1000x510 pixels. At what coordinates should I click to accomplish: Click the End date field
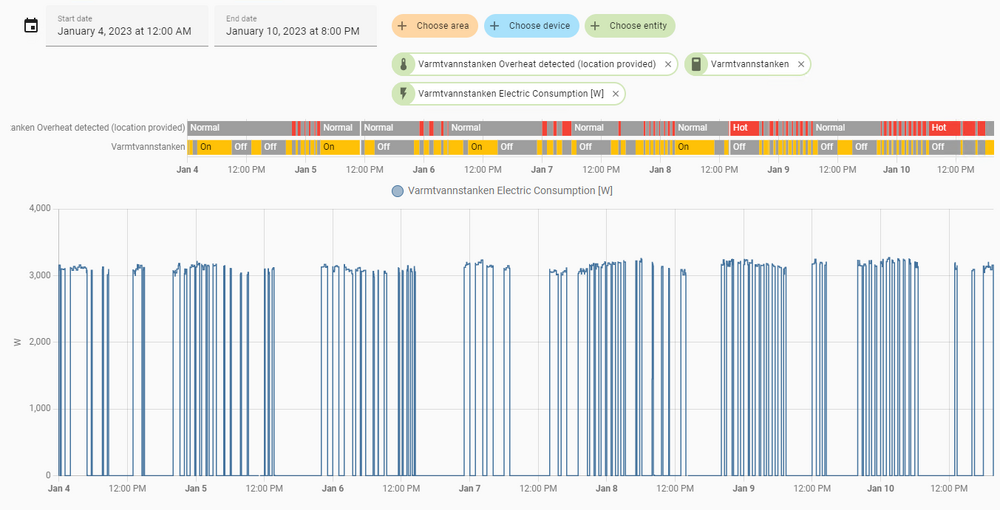pos(295,26)
